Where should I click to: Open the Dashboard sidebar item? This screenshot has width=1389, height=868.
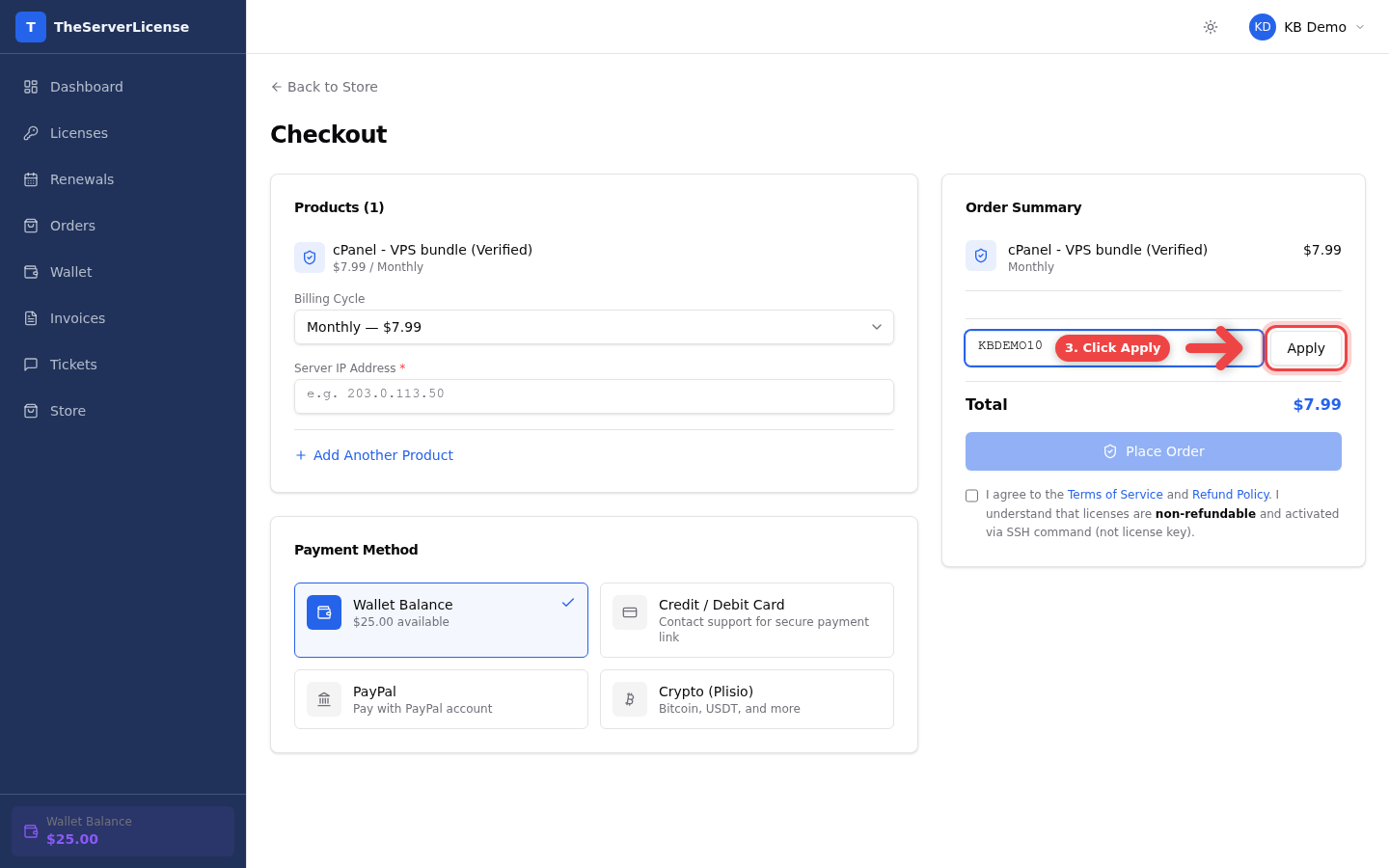coord(123,87)
